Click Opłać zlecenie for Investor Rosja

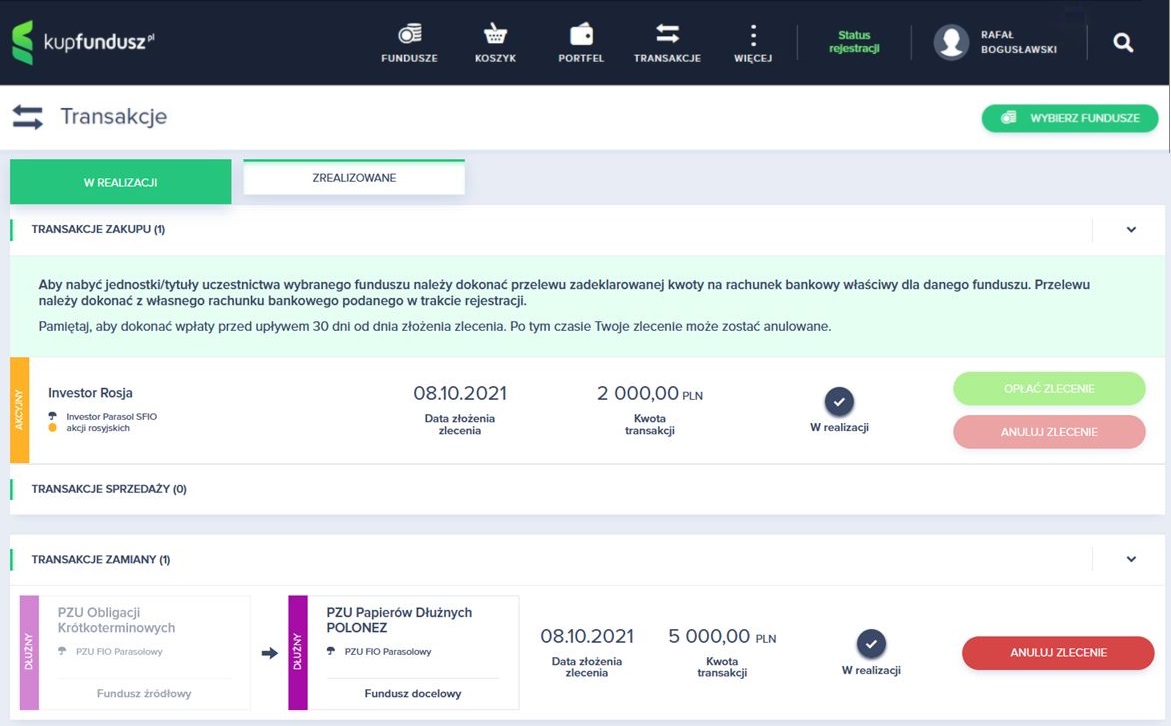[1049, 388]
